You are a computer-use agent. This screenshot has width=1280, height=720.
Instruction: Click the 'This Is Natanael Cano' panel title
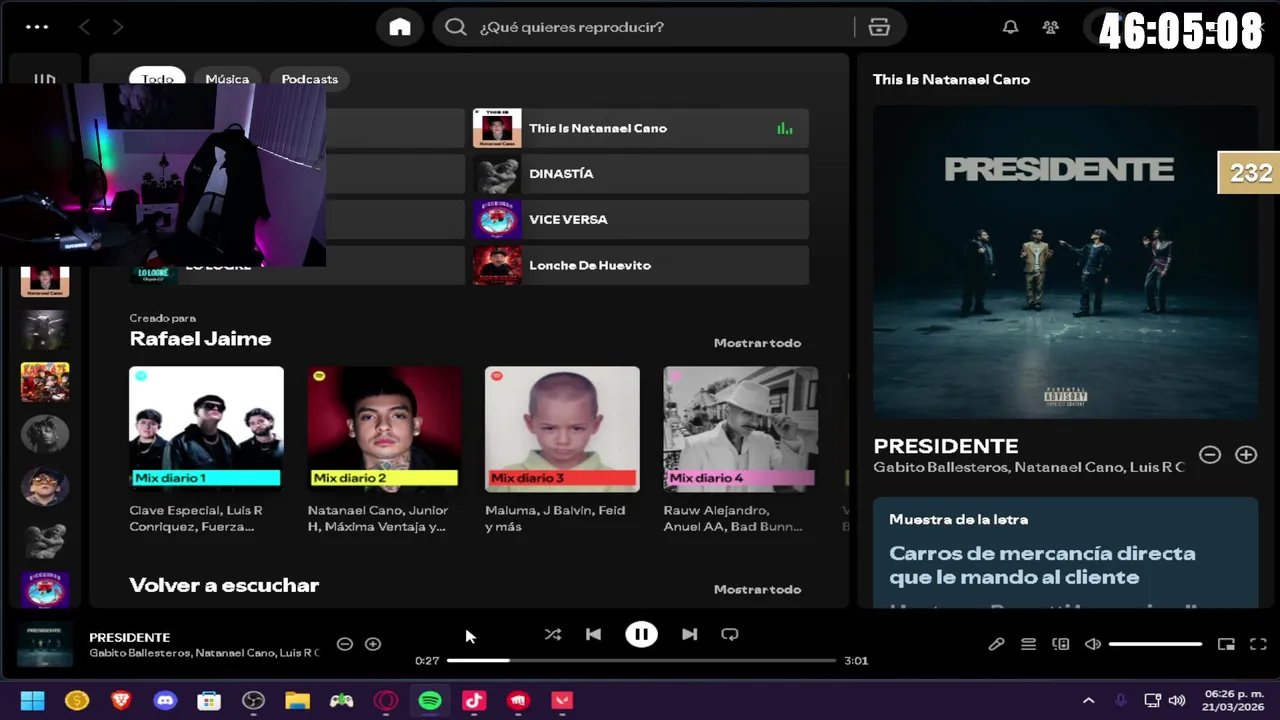[x=951, y=79]
